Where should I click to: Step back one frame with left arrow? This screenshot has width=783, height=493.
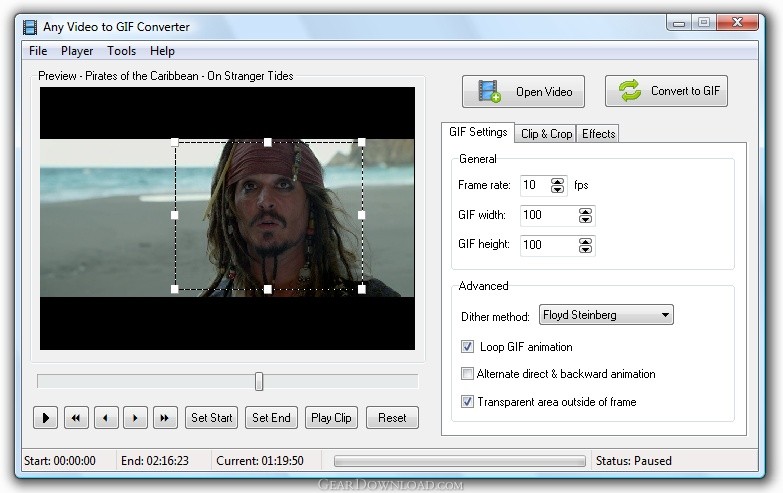105,418
